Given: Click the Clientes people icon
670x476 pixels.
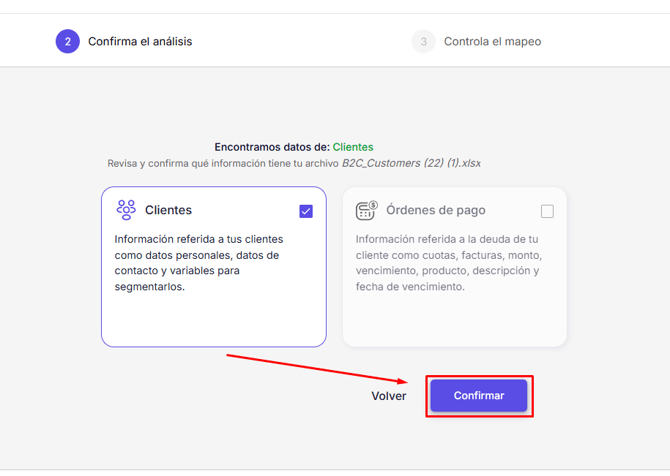Looking at the screenshot, I should click(x=126, y=210).
